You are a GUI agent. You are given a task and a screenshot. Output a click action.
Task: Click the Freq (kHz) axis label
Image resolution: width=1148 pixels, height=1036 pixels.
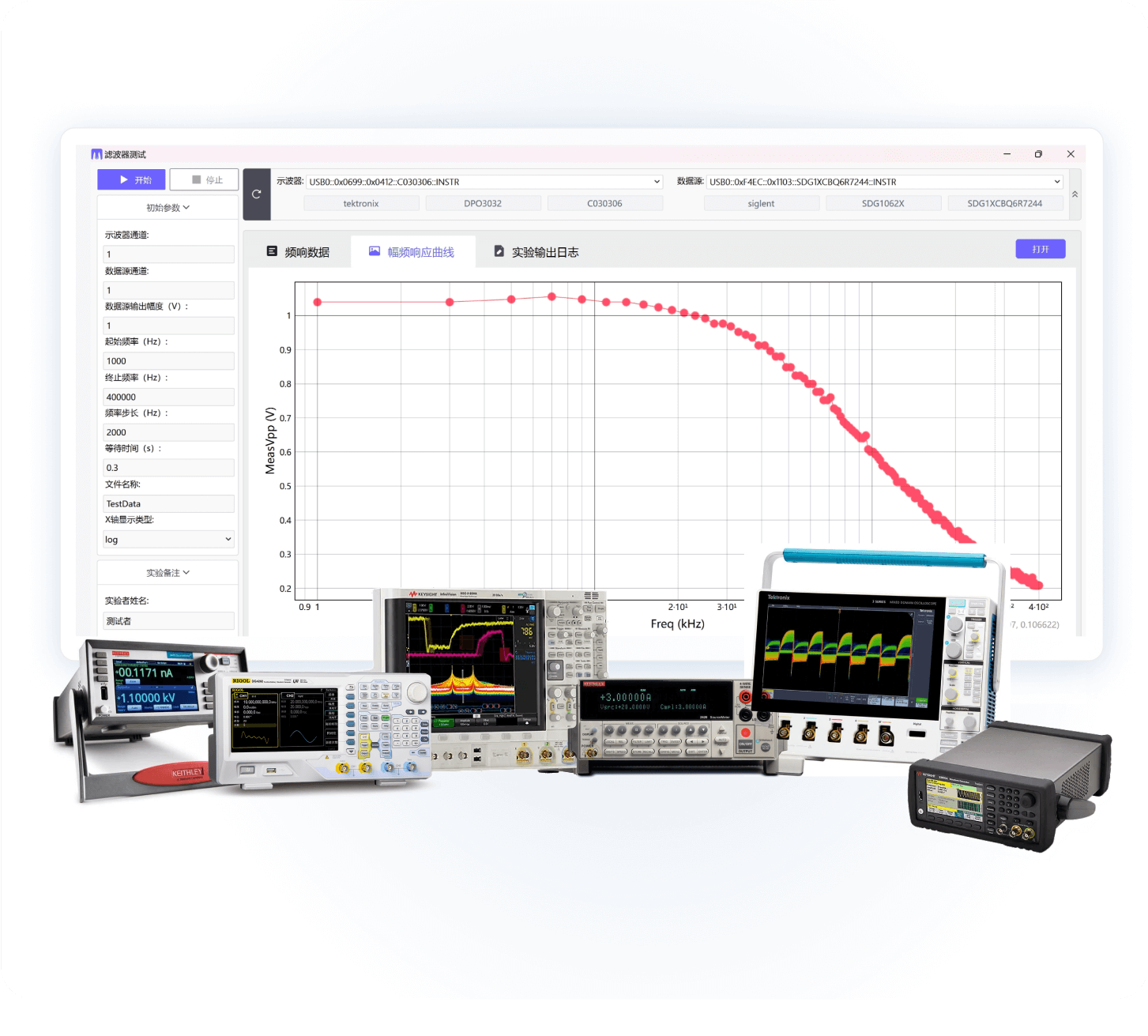pyautogui.click(x=677, y=624)
